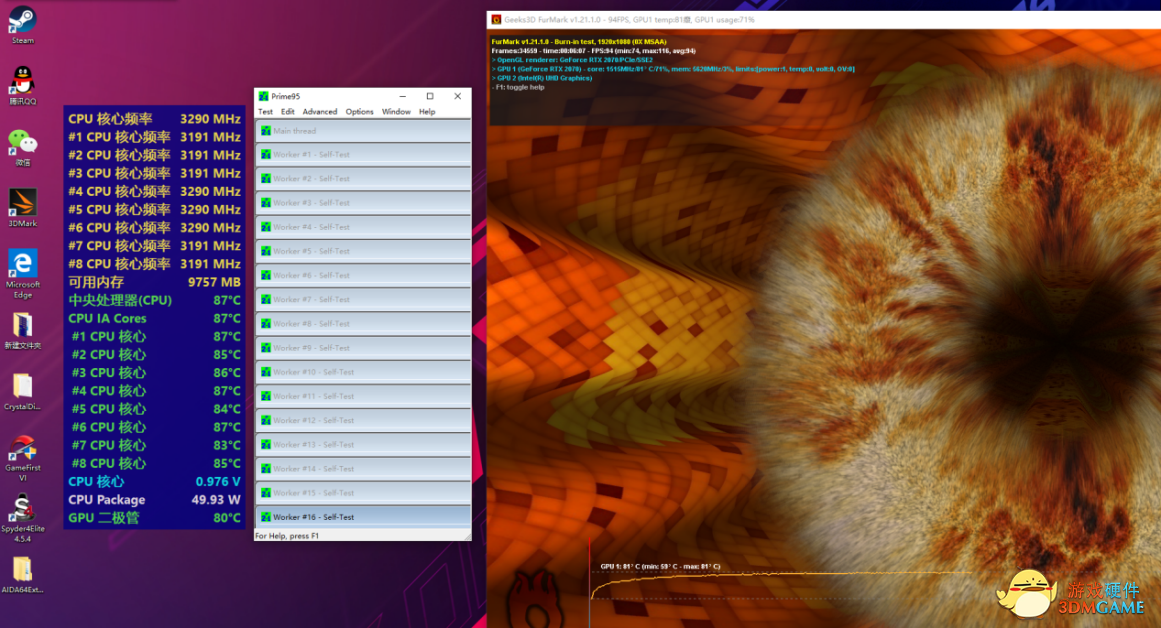
Task: Click the #1 CPU 核心频率 3191 MHz row
Action: coord(154,137)
